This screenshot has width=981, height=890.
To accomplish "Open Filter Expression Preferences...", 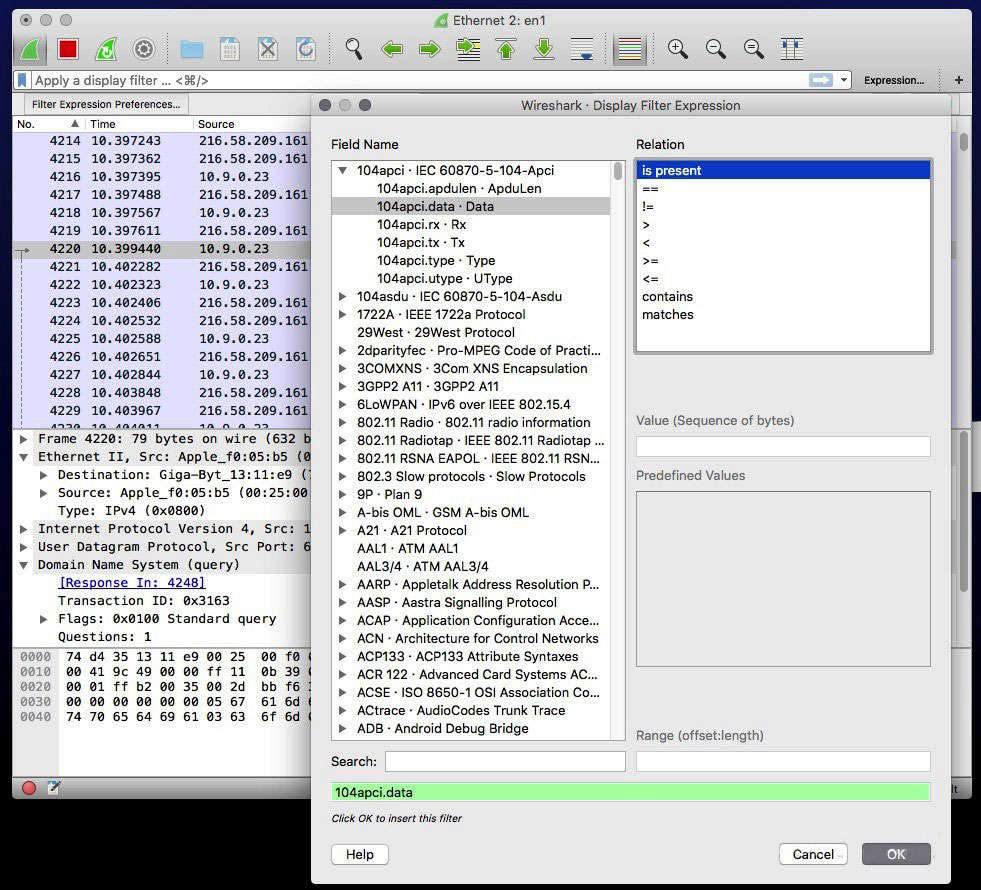I will [x=106, y=104].
